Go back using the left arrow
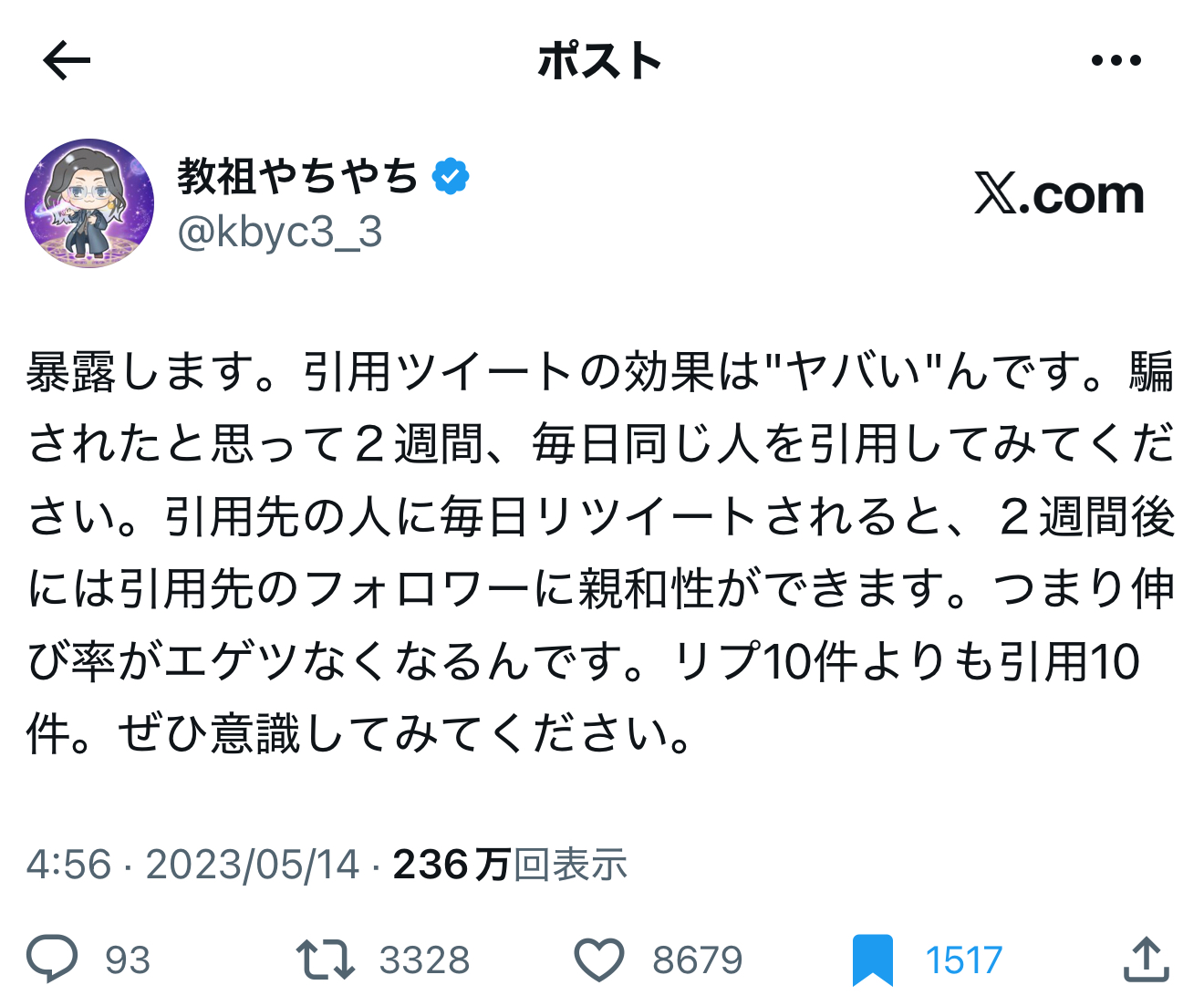Viewport: 1204px width, 1006px height. (67, 61)
